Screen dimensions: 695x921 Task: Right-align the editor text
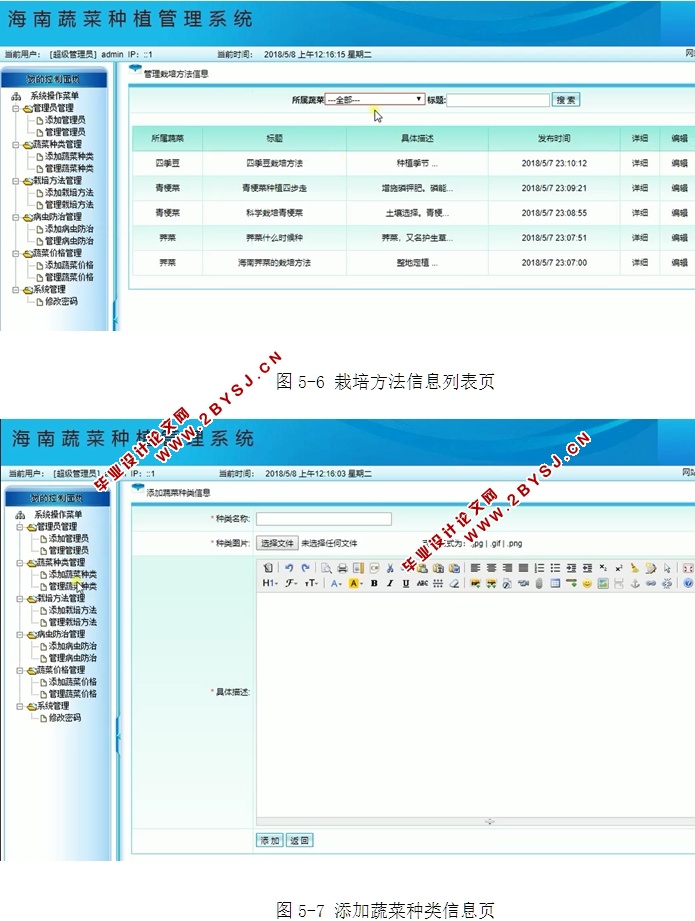[x=507, y=568]
